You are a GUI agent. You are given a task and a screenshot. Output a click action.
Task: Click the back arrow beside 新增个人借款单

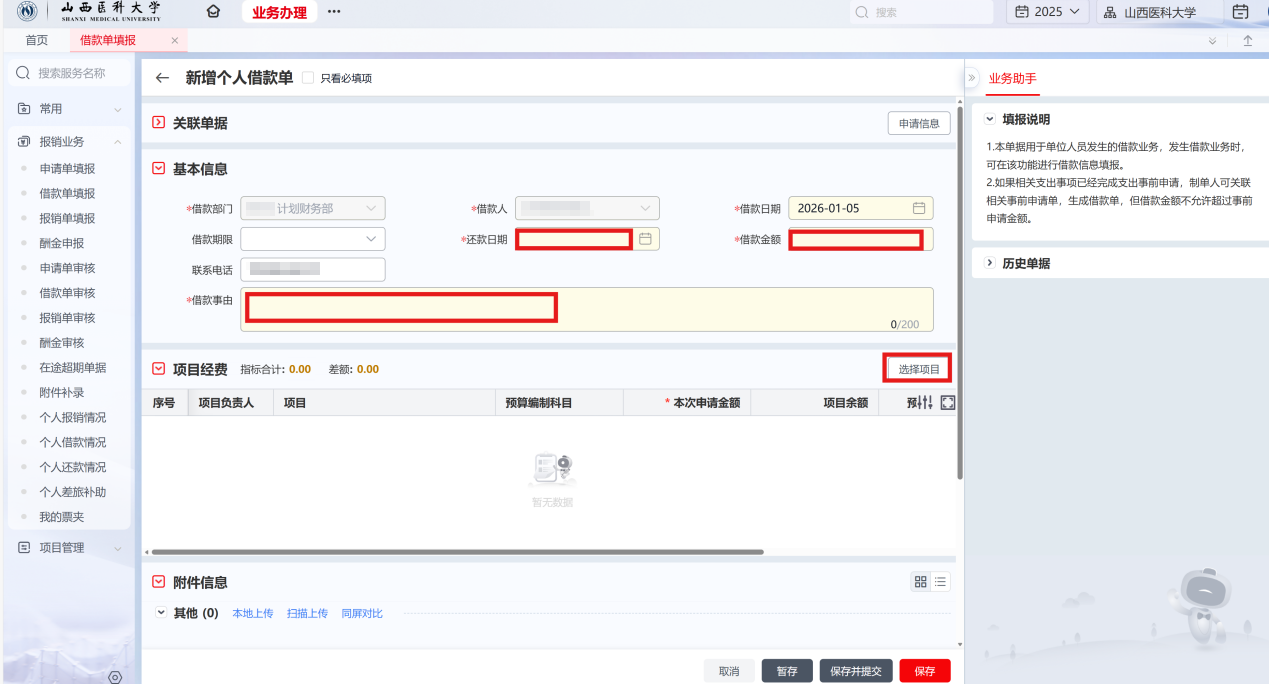coord(163,78)
